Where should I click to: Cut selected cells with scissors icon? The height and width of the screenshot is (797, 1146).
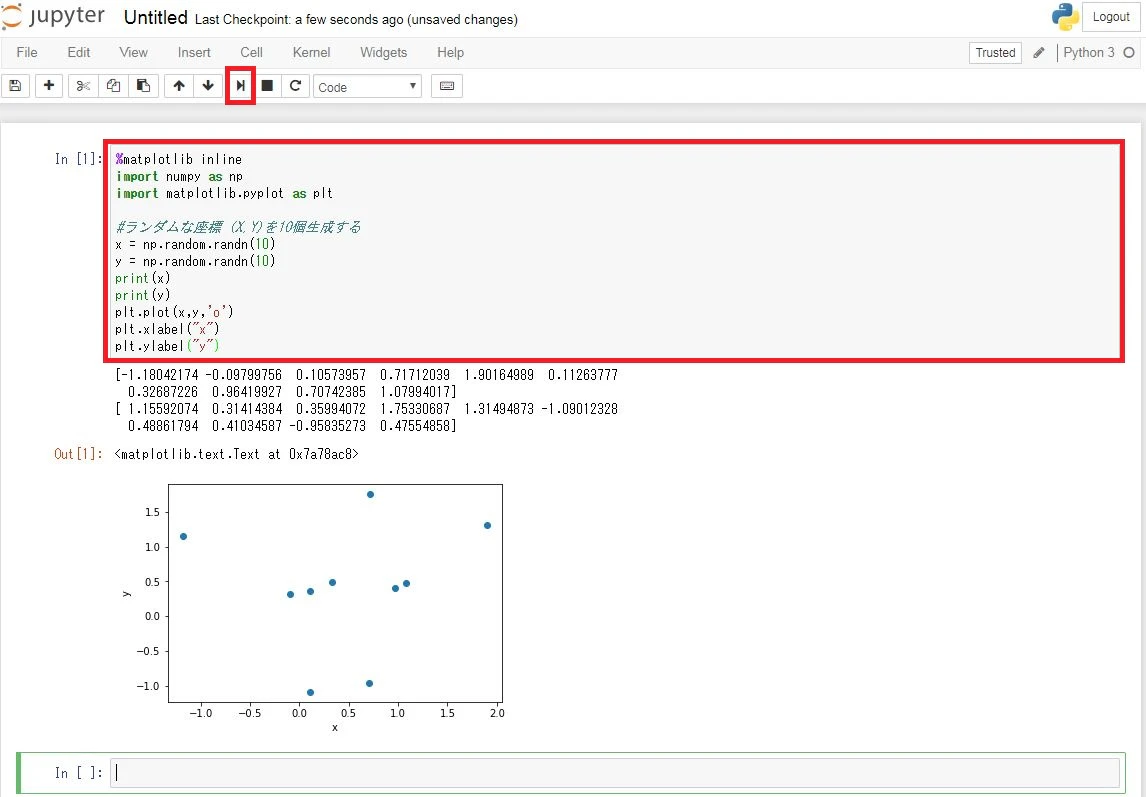(83, 86)
